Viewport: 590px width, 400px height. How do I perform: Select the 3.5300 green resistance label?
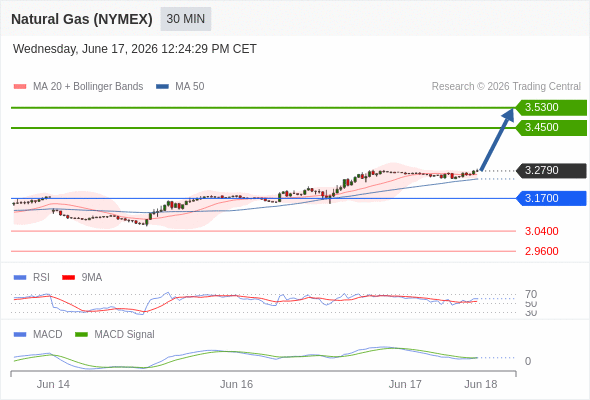[x=551, y=108]
